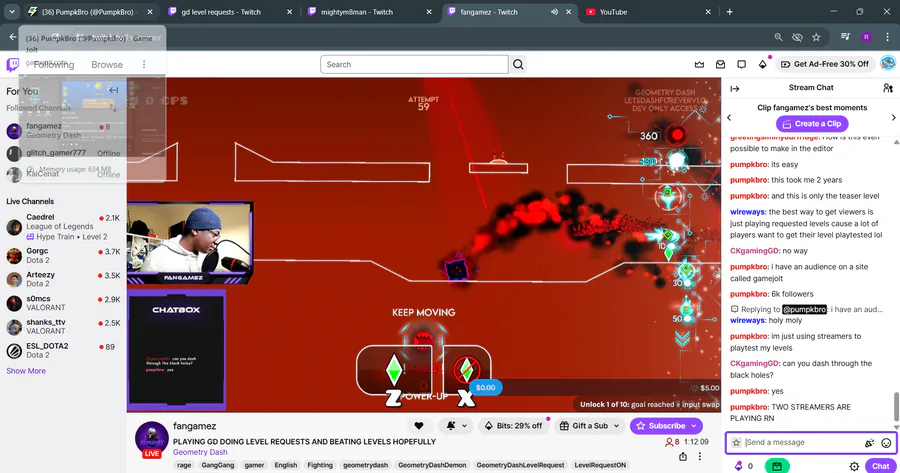
Task: Open a new browser tab
Action: [x=730, y=11]
